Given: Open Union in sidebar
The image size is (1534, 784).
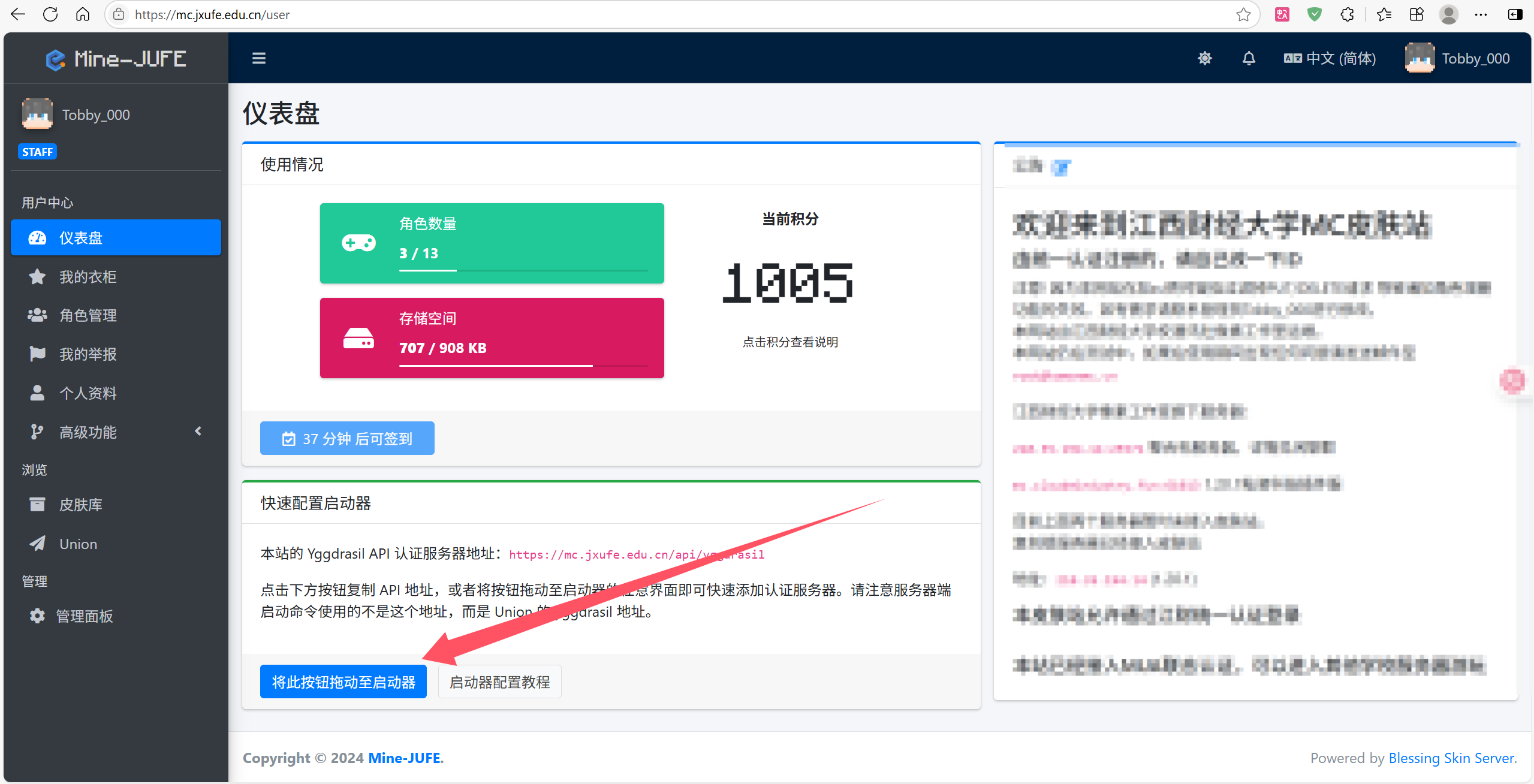Looking at the screenshot, I should 116,544.
